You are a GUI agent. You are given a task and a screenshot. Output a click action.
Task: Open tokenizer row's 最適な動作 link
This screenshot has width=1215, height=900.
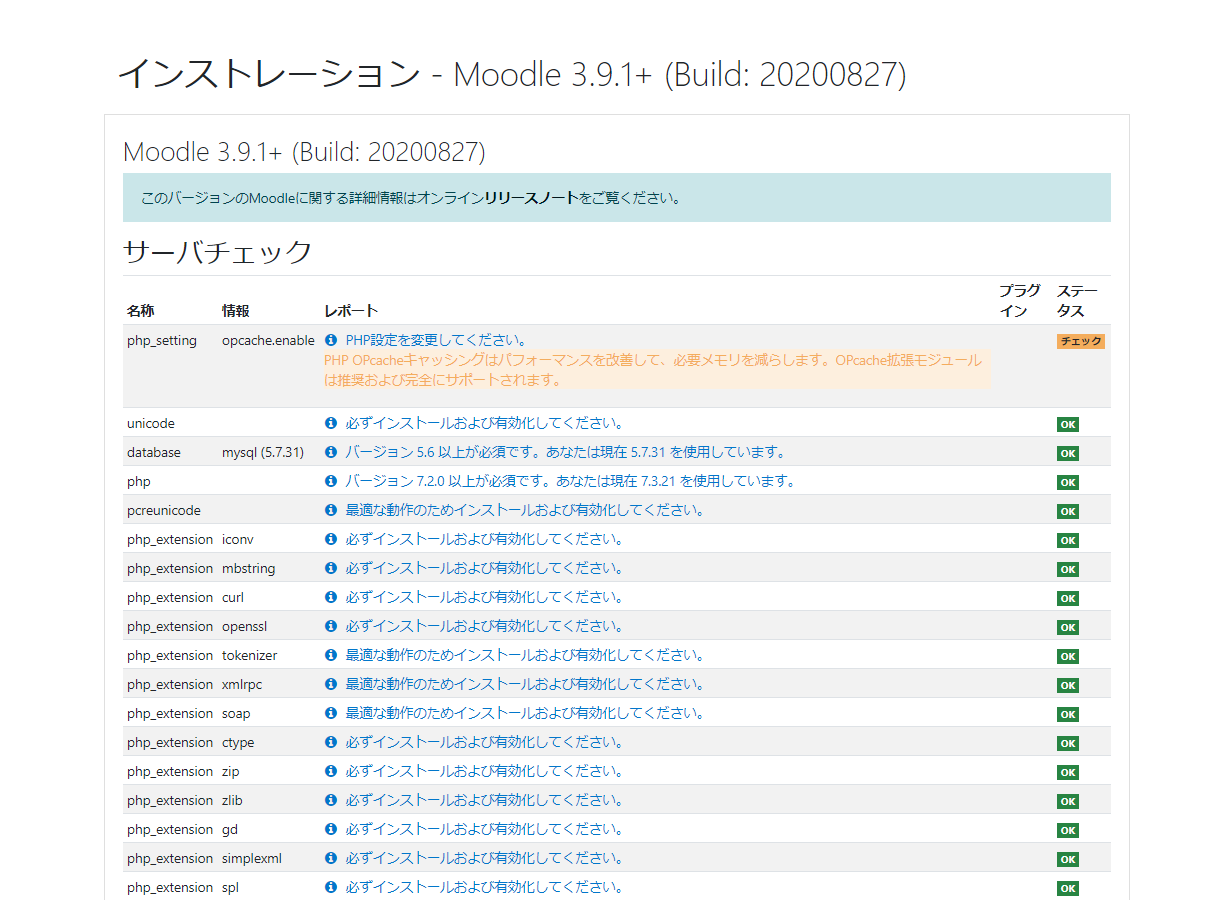tap(525, 655)
